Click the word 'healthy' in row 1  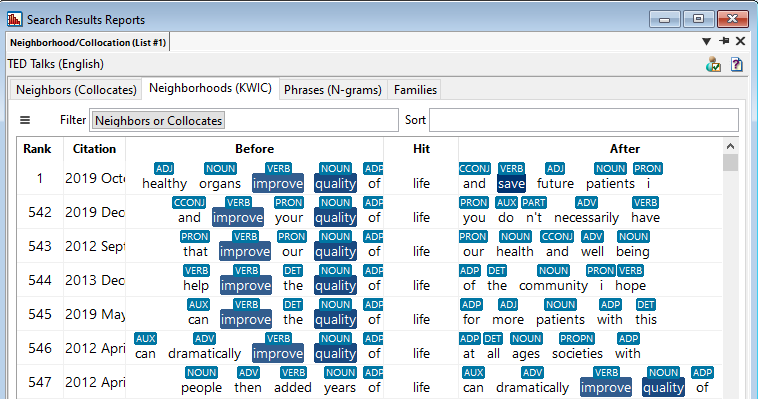pos(164,184)
